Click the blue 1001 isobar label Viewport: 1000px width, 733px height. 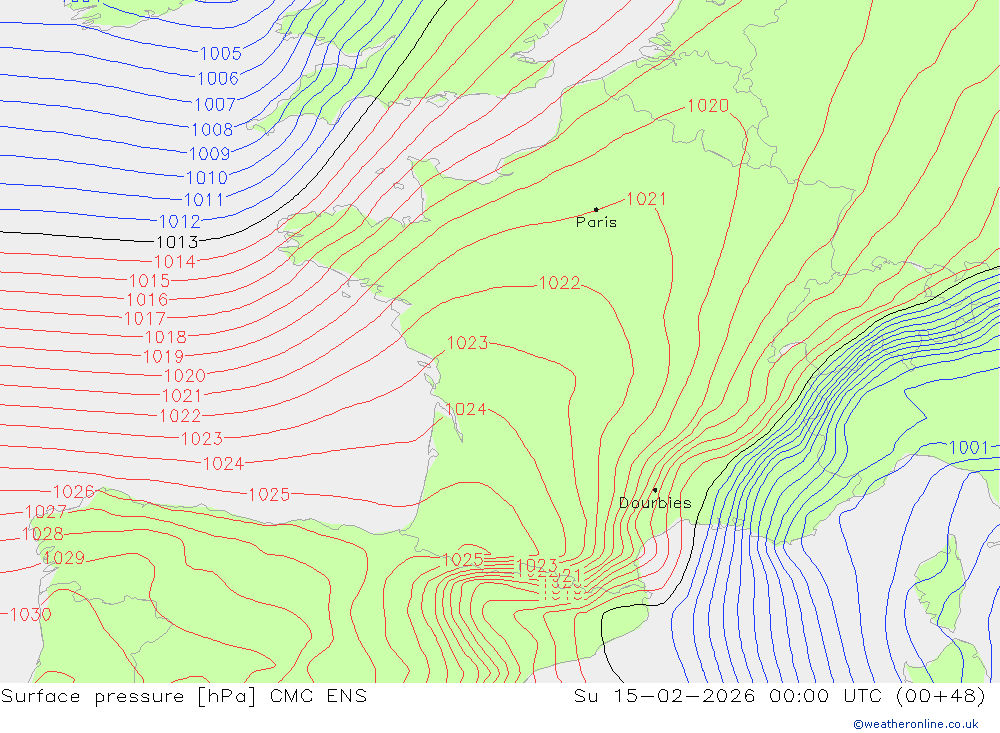(969, 448)
